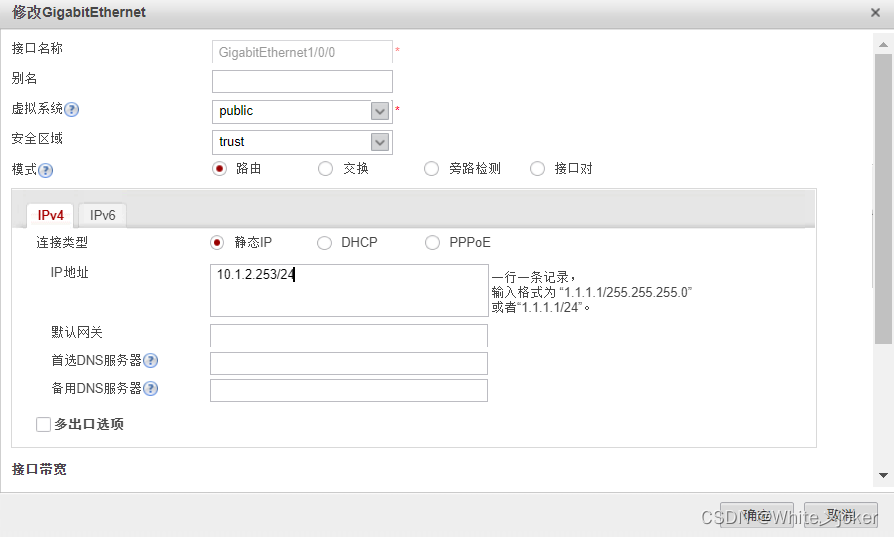Image resolution: width=894 pixels, height=537 pixels.
Task: Open help icon next to 模式
Action: coord(45,170)
